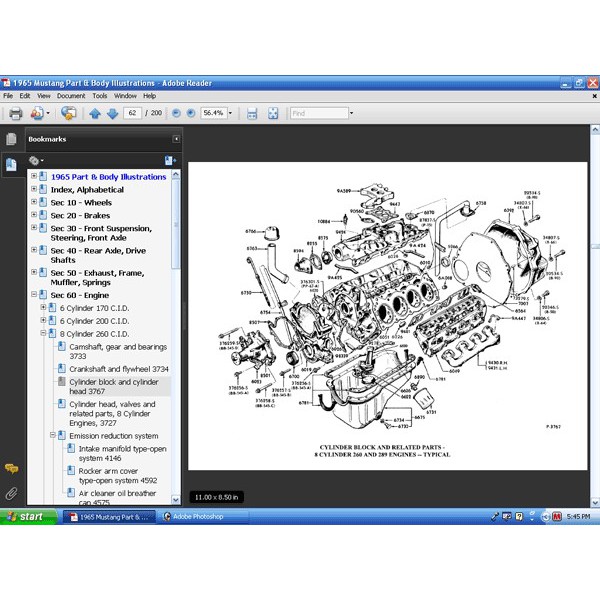Click the document scrollbar up arrow
This screenshot has height=600, width=600.
[595, 130]
